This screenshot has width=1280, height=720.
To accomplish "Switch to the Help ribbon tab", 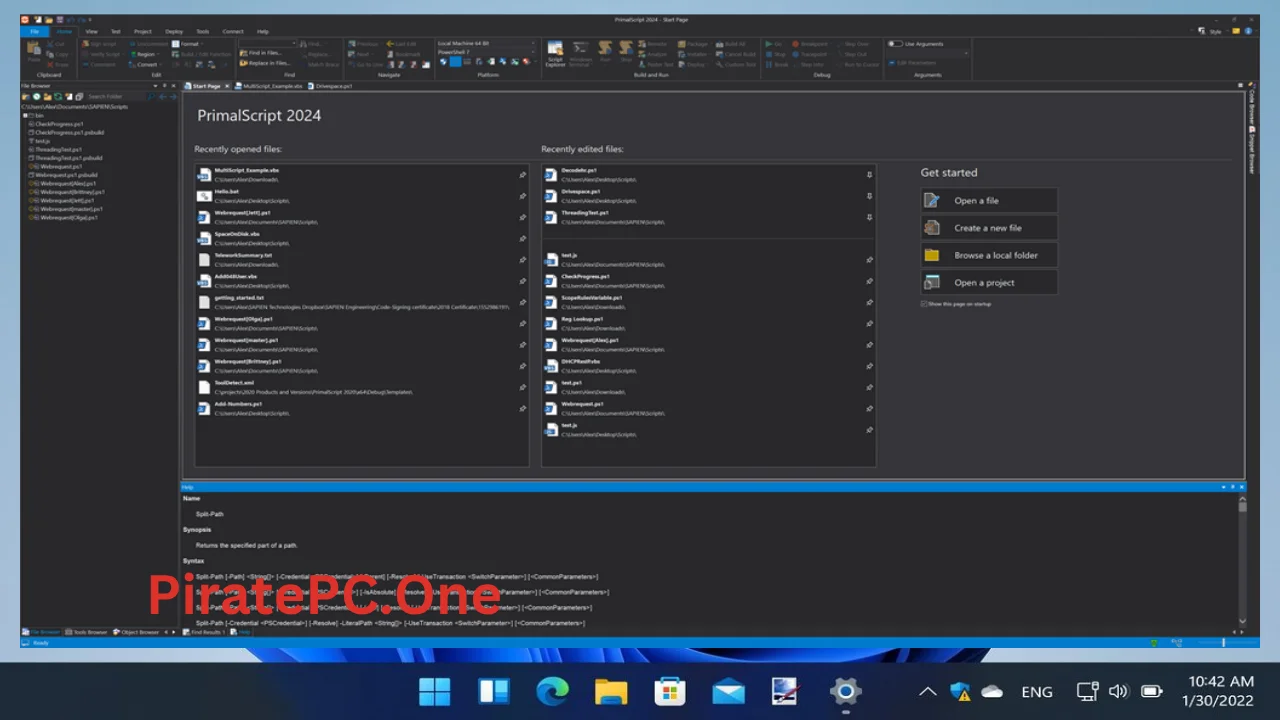I will [262, 31].
